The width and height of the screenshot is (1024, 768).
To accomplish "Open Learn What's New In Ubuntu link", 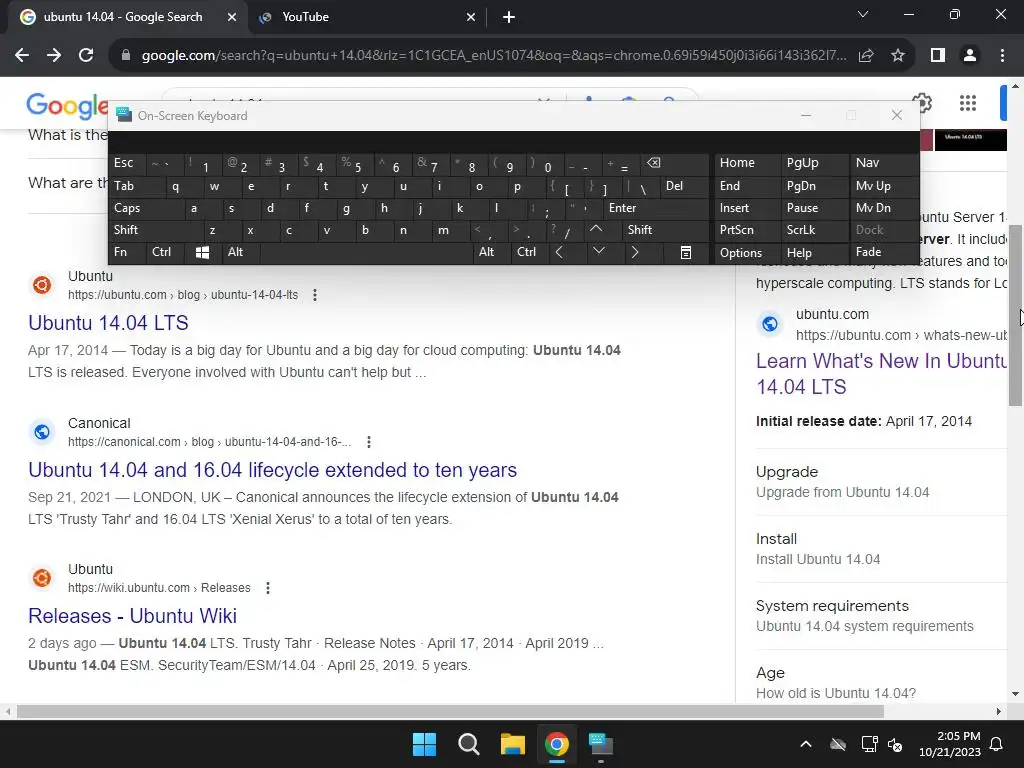I will point(882,374).
